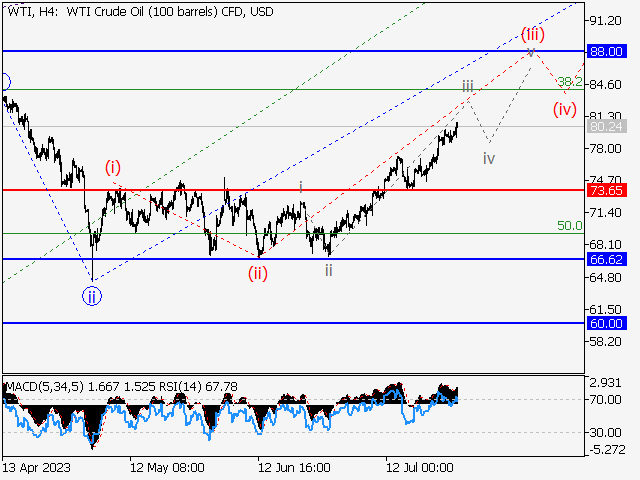Click the 91.20 price axis label
This screenshot has width=640, height=480.
pos(606,20)
